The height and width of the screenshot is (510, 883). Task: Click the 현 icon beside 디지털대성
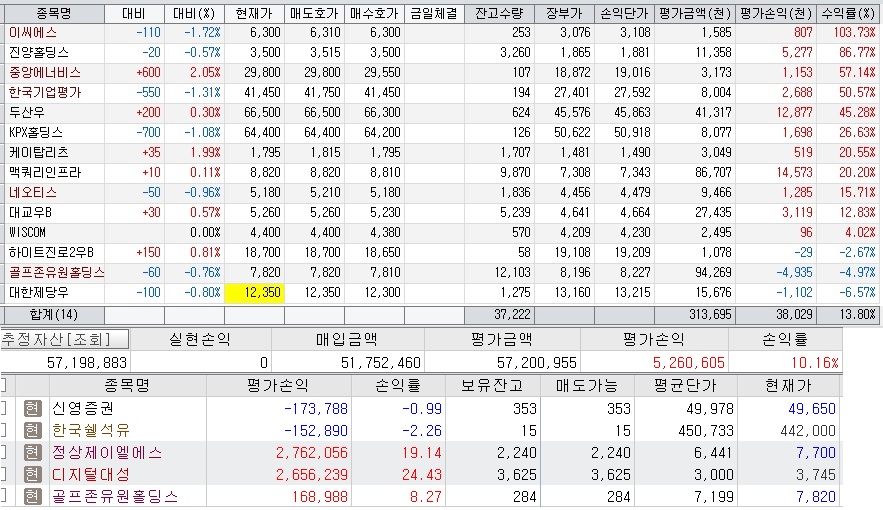click(33, 475)
